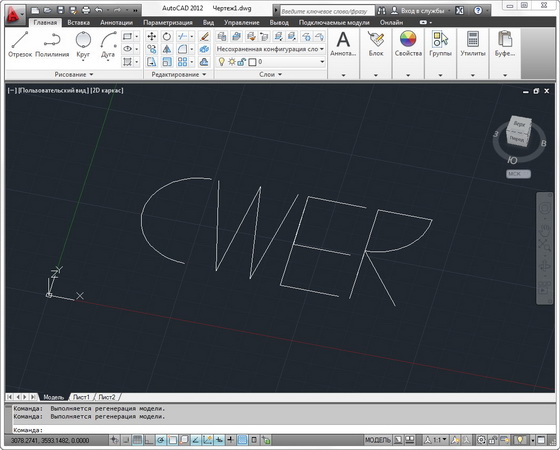Expand the Слои panel
The height and width of the screenshot is (450, 560).
pyautogui.click(x=270, y=74)
